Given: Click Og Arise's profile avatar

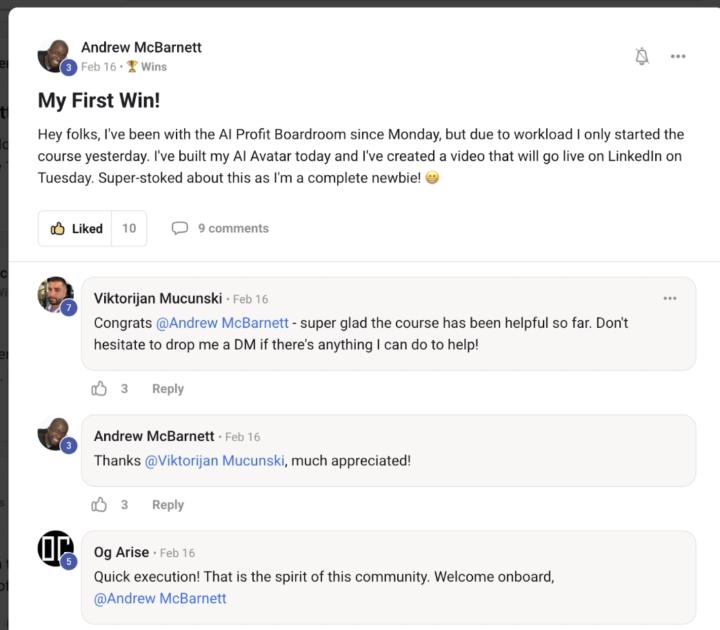Looking at the screenshot, I should (x=54, y=548).
